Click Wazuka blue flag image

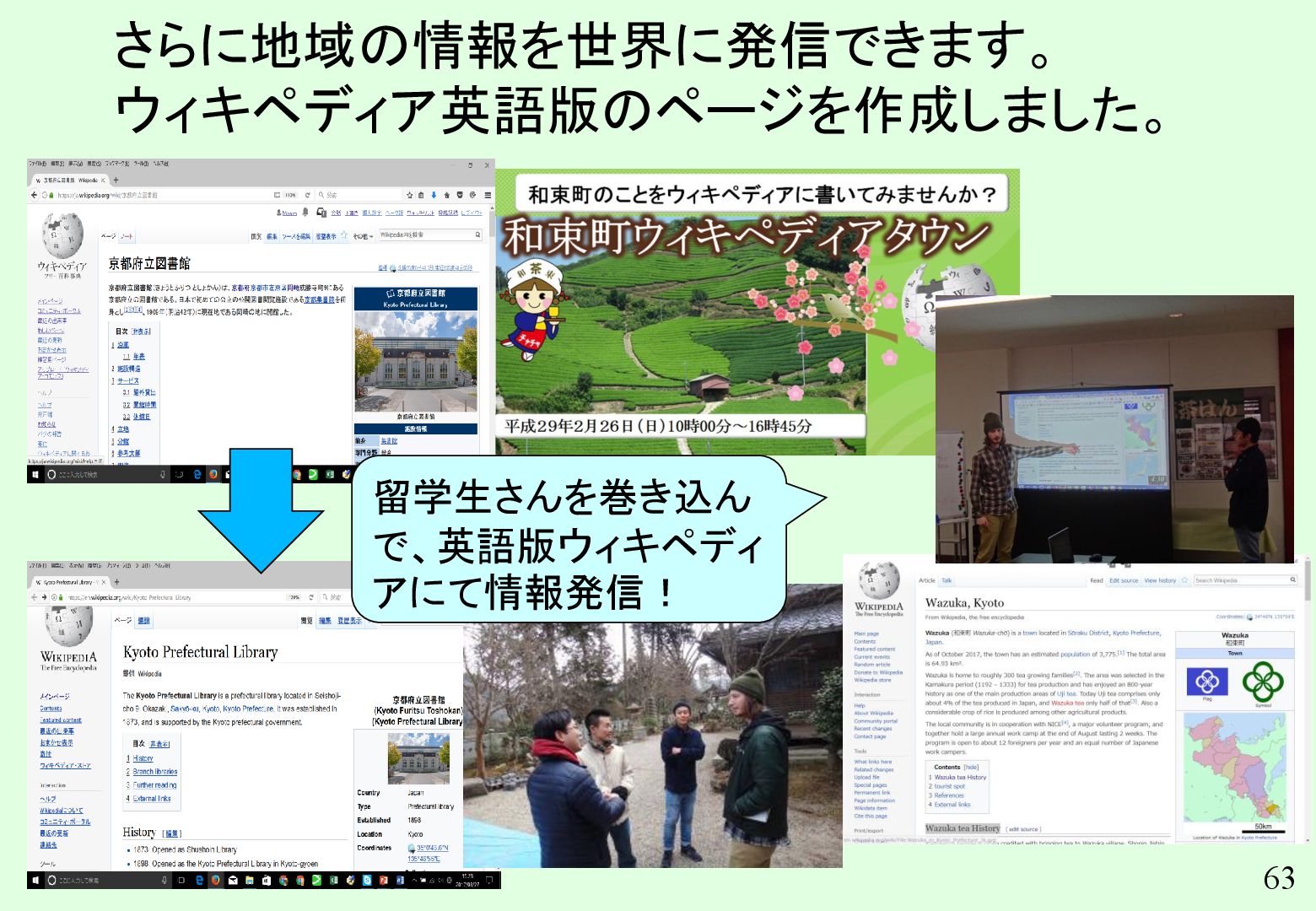click(x=1207, y=682)
